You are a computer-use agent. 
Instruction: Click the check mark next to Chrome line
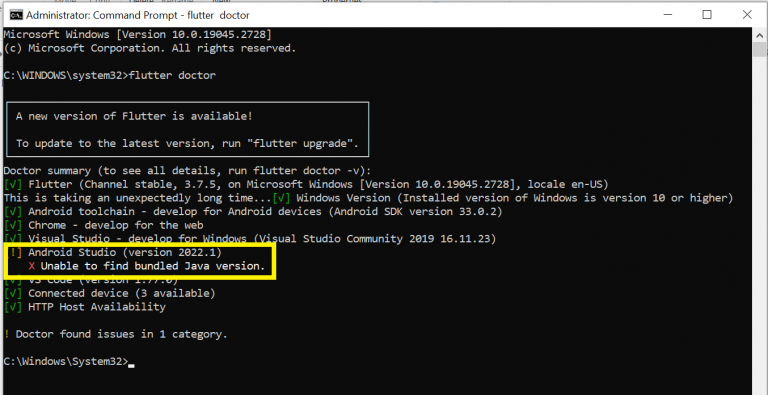13,225
